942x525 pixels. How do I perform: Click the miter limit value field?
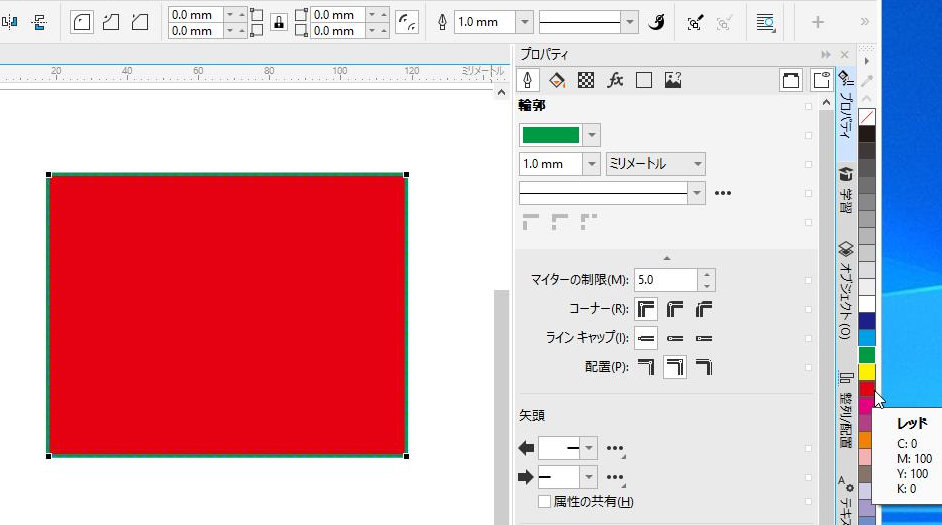pyautogui.click(x=666, y=280)
